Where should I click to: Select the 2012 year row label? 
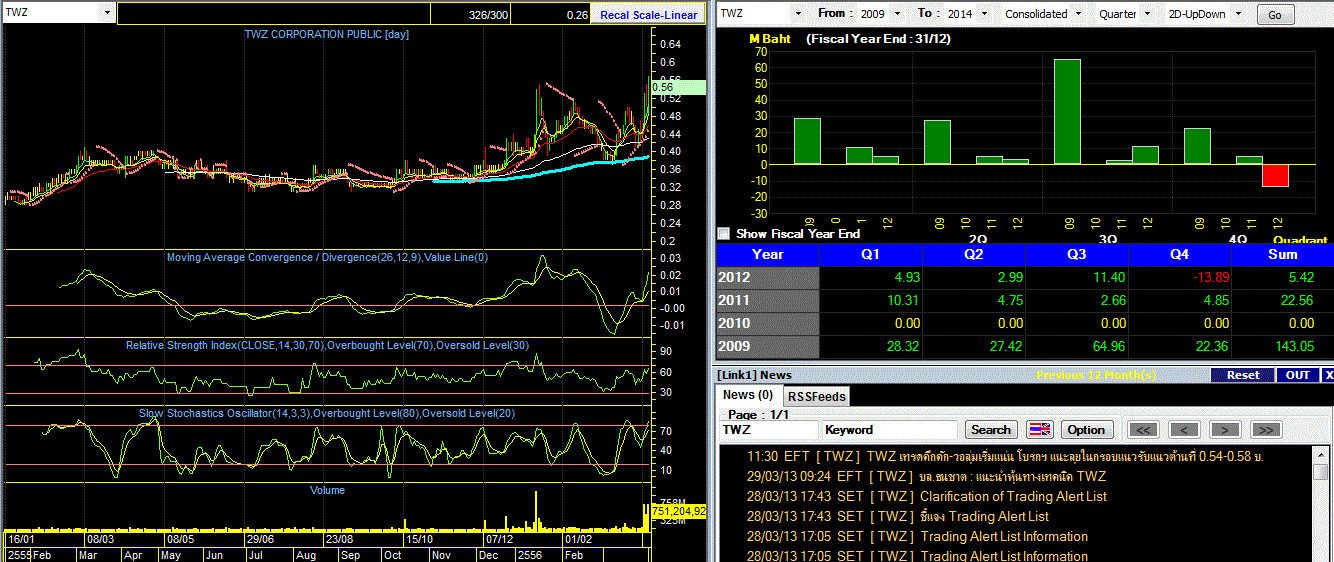point(768,277)
